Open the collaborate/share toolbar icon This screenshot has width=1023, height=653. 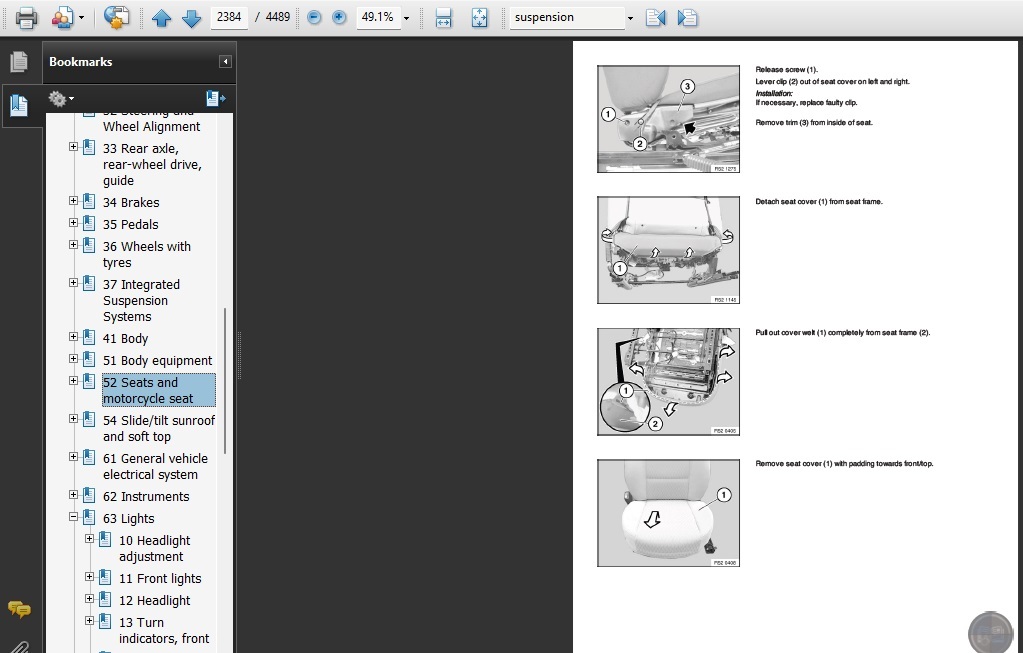click(63, 18)
